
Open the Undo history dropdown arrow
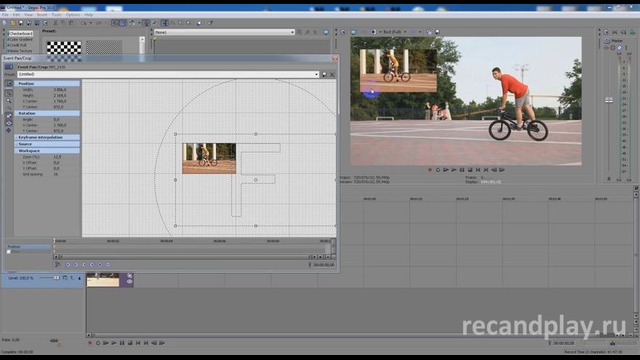[91, 23]
